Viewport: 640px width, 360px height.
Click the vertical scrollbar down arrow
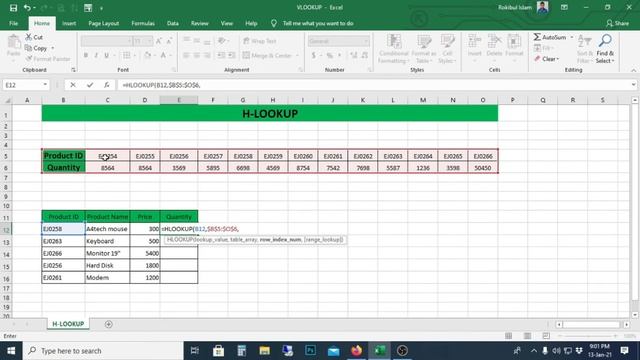click(635, 315)
